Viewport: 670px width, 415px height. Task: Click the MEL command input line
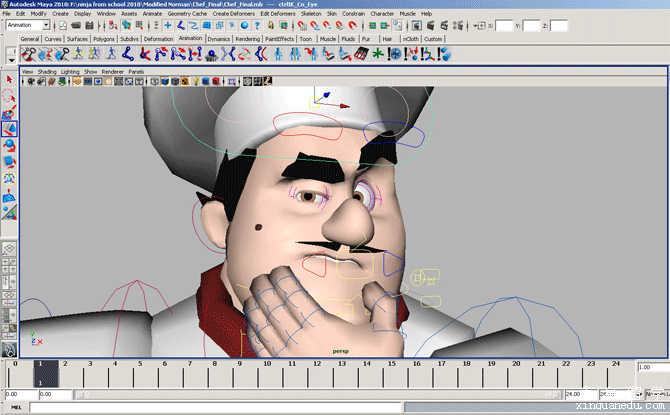click(215, 407)
